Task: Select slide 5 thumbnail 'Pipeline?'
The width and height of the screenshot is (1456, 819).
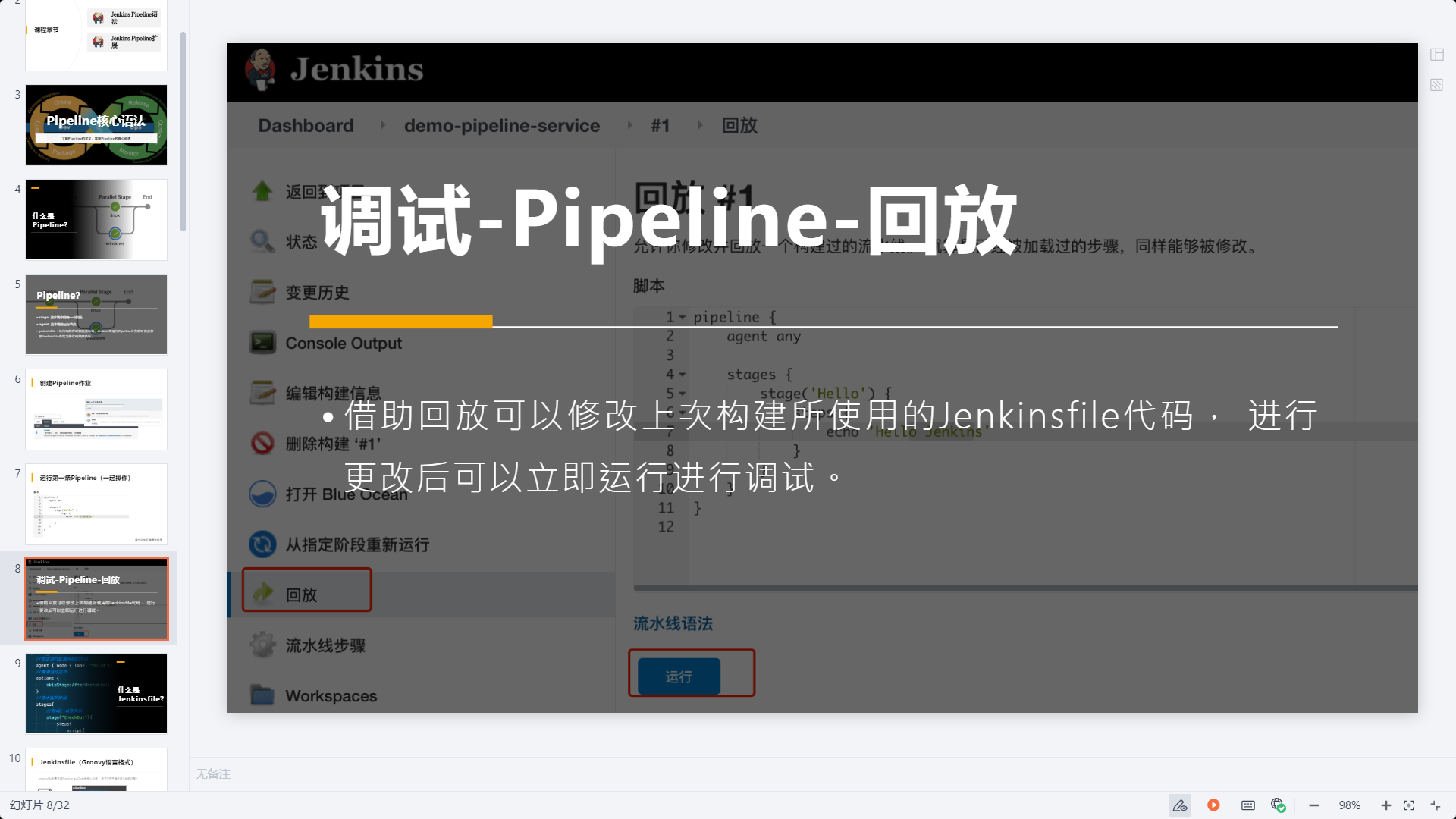Action: coord(96,314)
